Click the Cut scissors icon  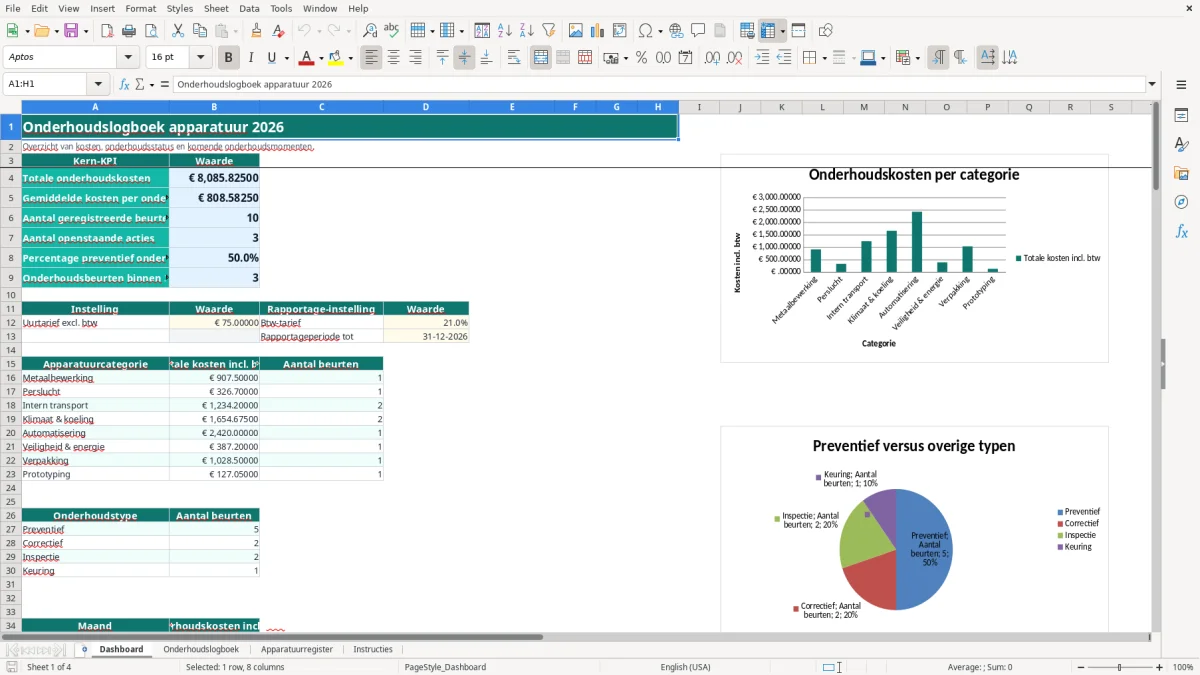177,31
